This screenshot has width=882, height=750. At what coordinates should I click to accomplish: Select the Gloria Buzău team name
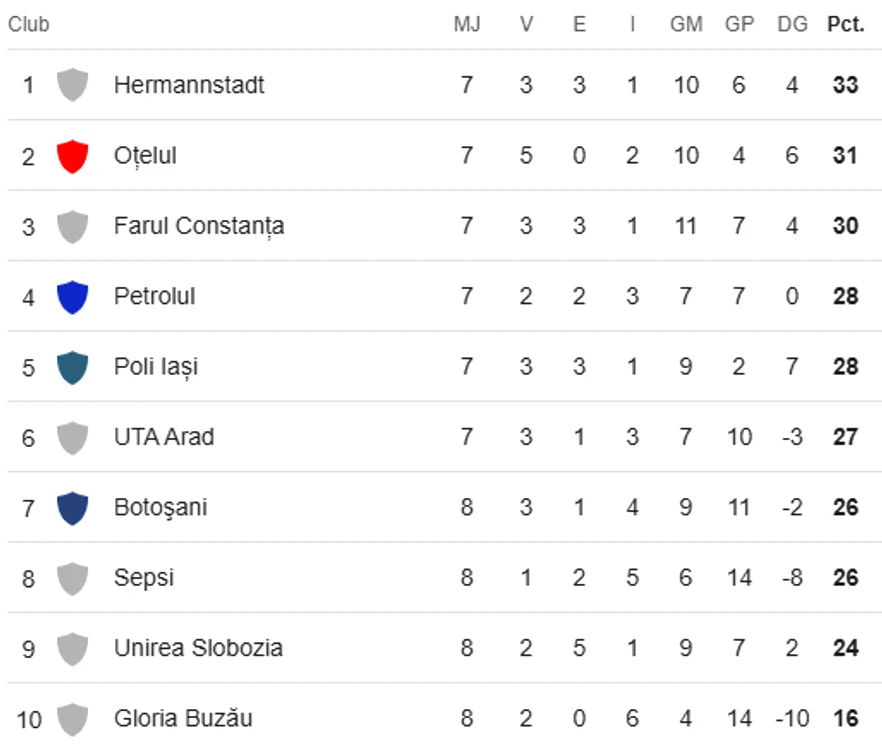click(183, 718)
